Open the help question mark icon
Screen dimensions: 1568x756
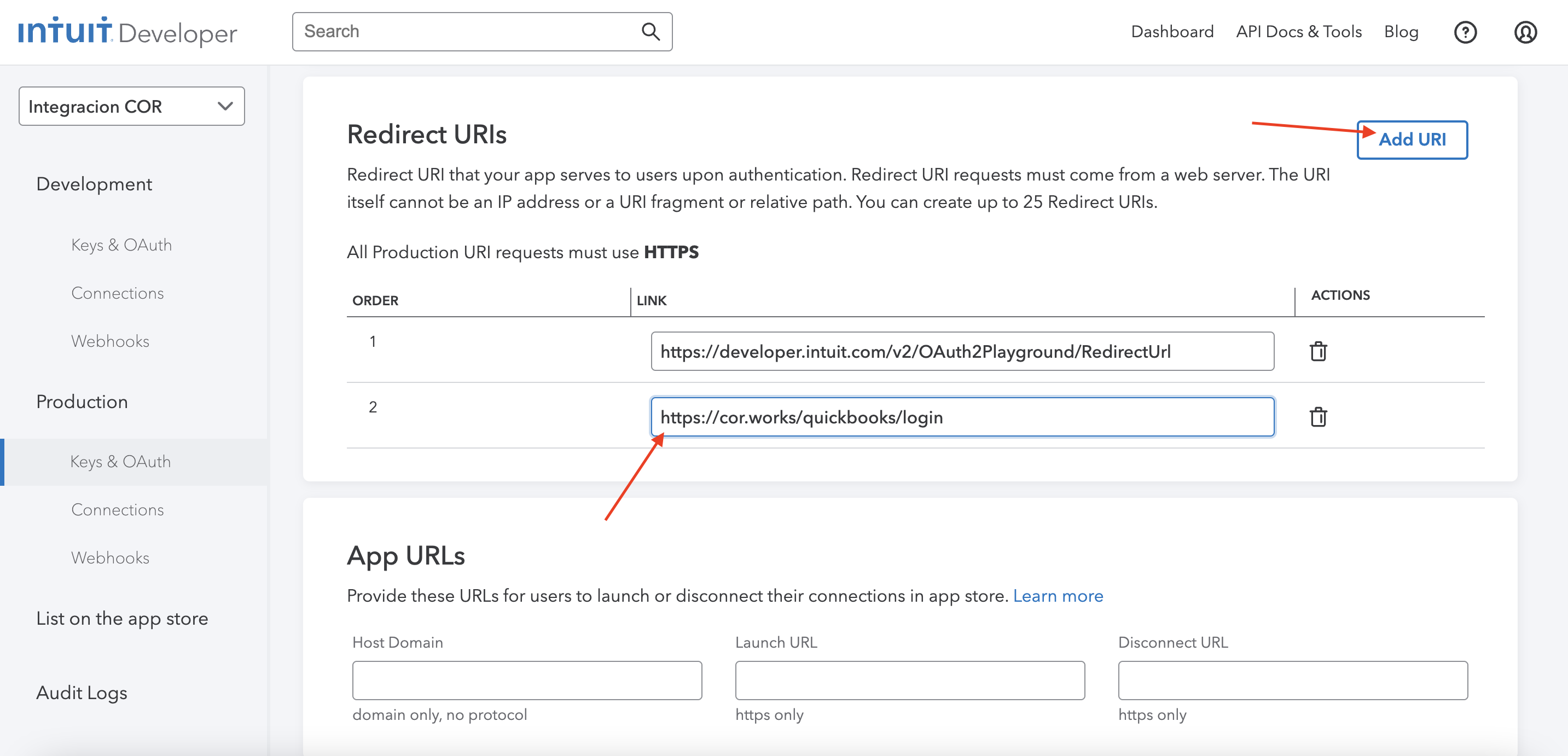(1465, 32)
